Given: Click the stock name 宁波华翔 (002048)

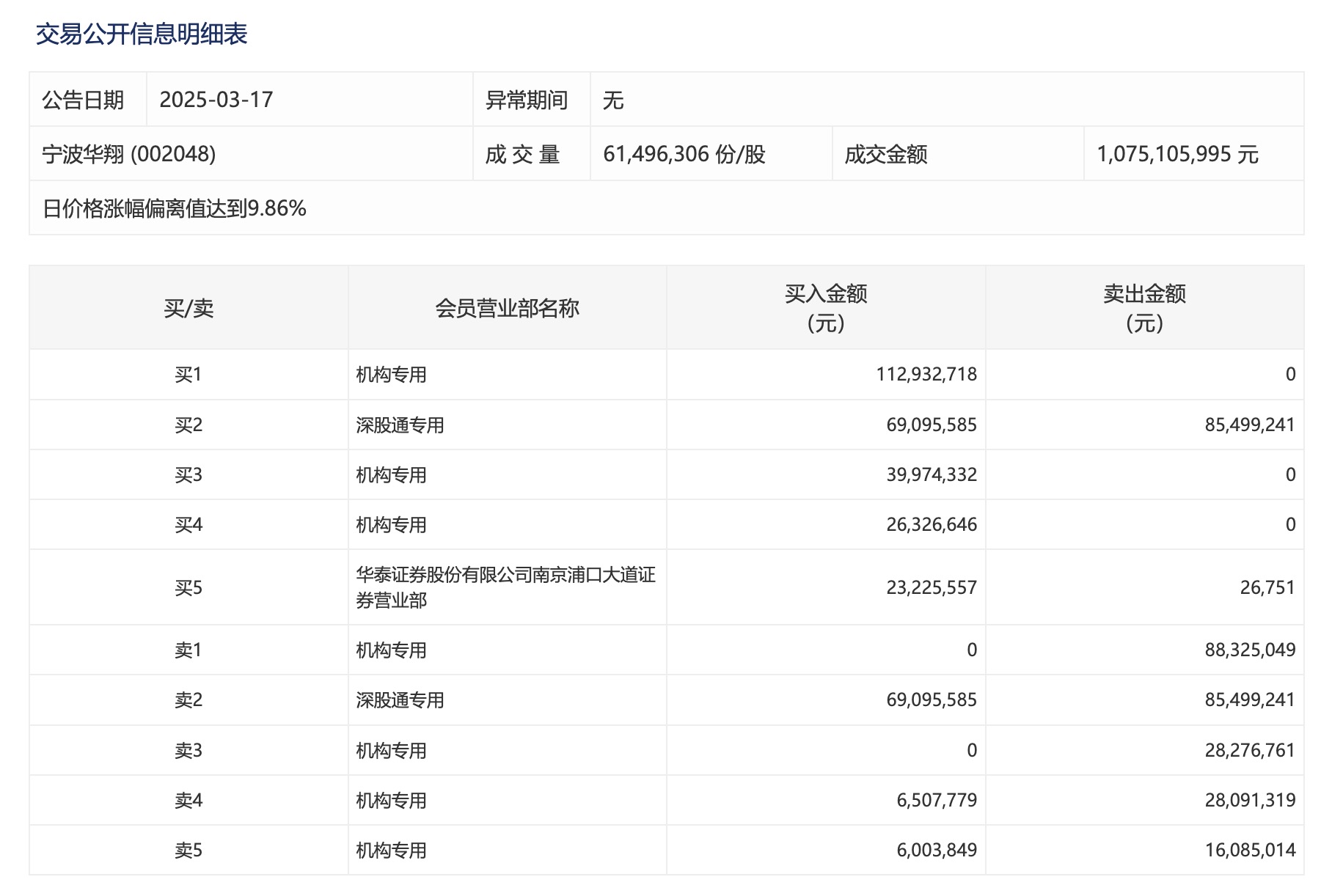Looking at the screenshot, I should [x=129, y=154].
